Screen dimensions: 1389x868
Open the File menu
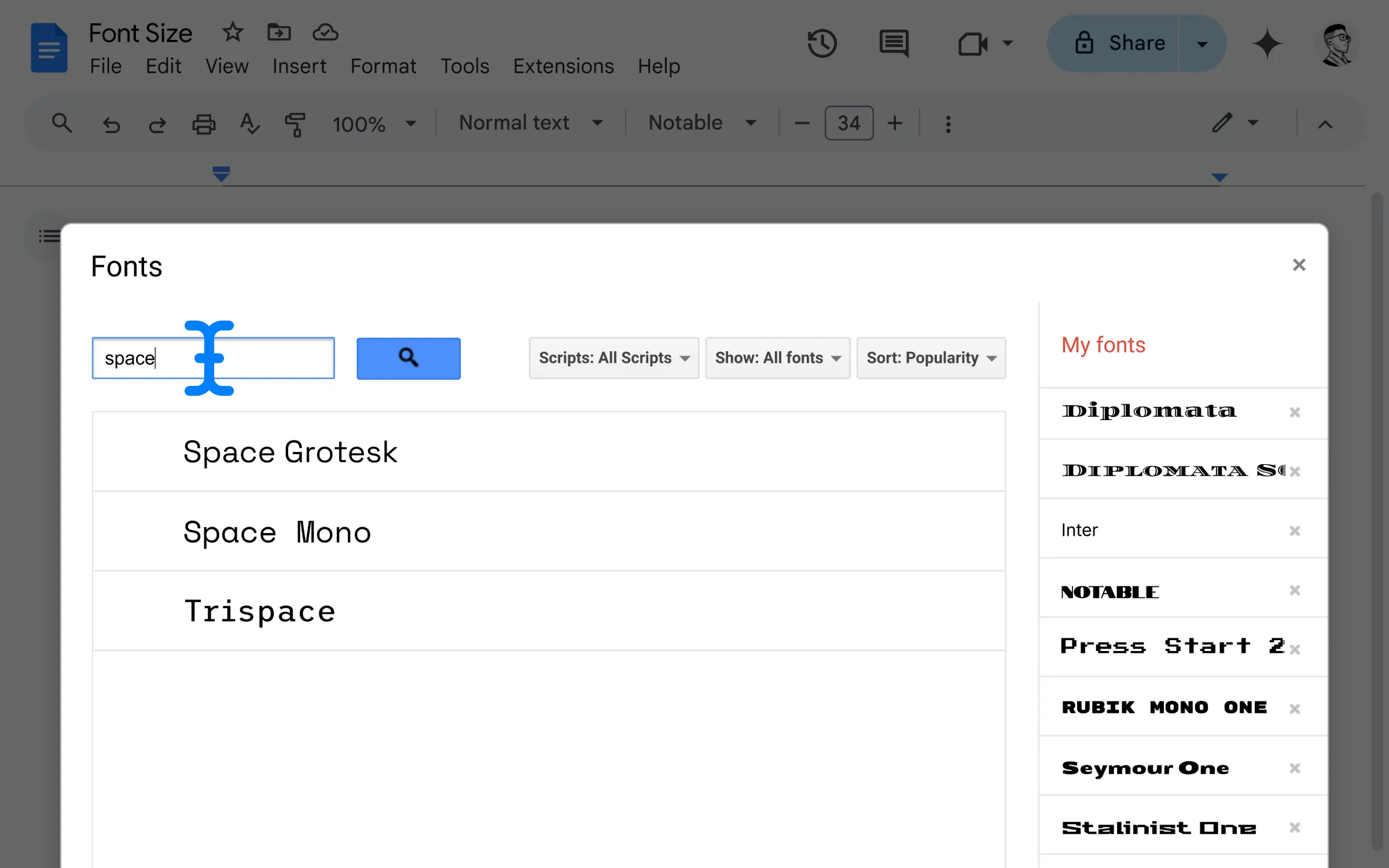[106, 66]
